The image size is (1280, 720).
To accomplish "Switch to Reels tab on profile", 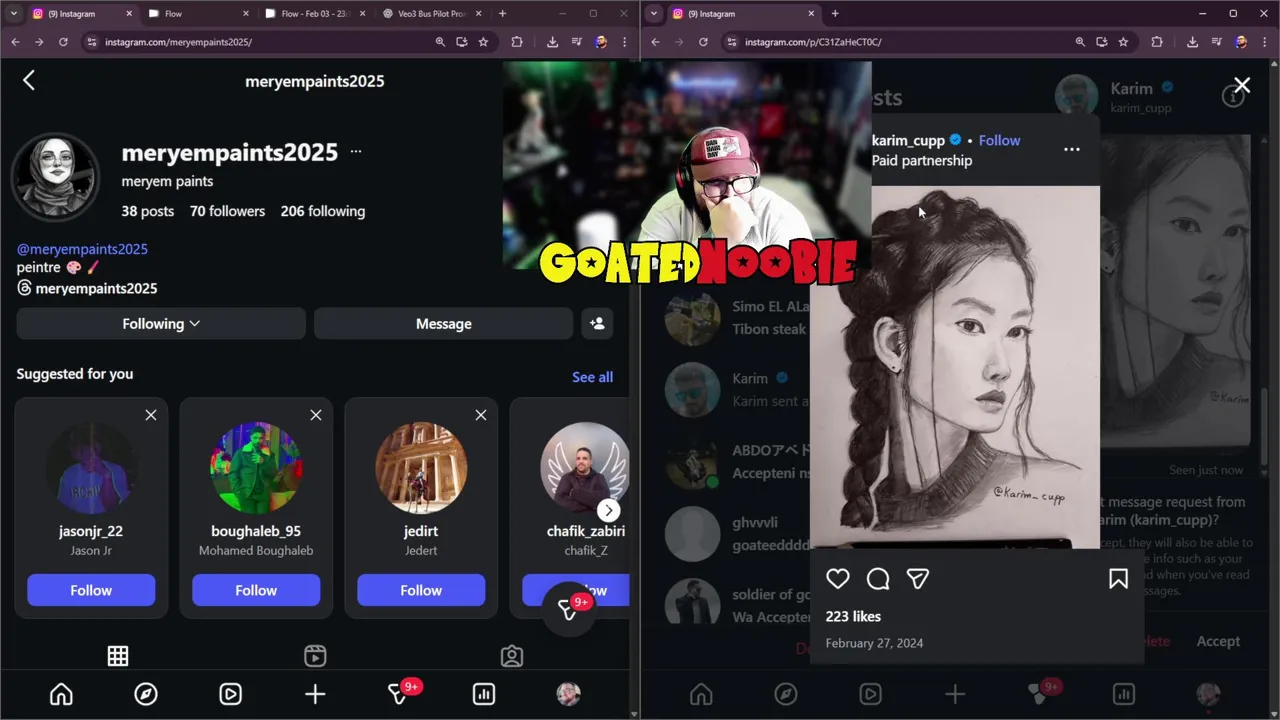I will click(x=315, y=656).
